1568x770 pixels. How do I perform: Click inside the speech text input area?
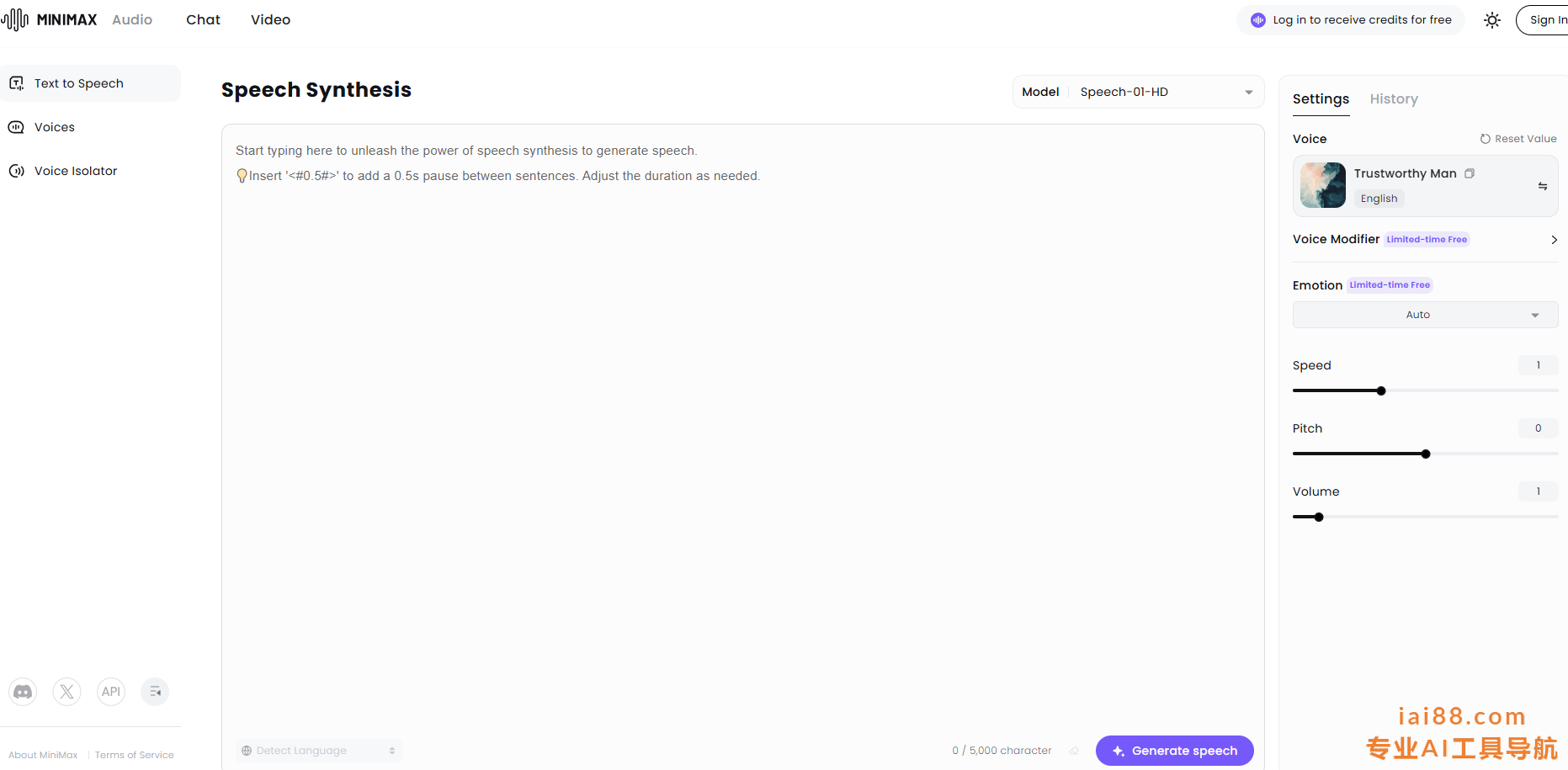click(741, 421)
